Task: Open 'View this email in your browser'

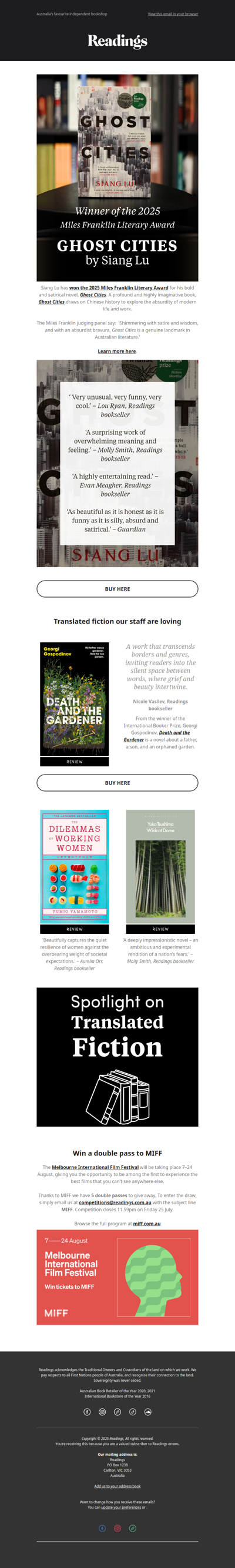Action: (x=173, y=14)
